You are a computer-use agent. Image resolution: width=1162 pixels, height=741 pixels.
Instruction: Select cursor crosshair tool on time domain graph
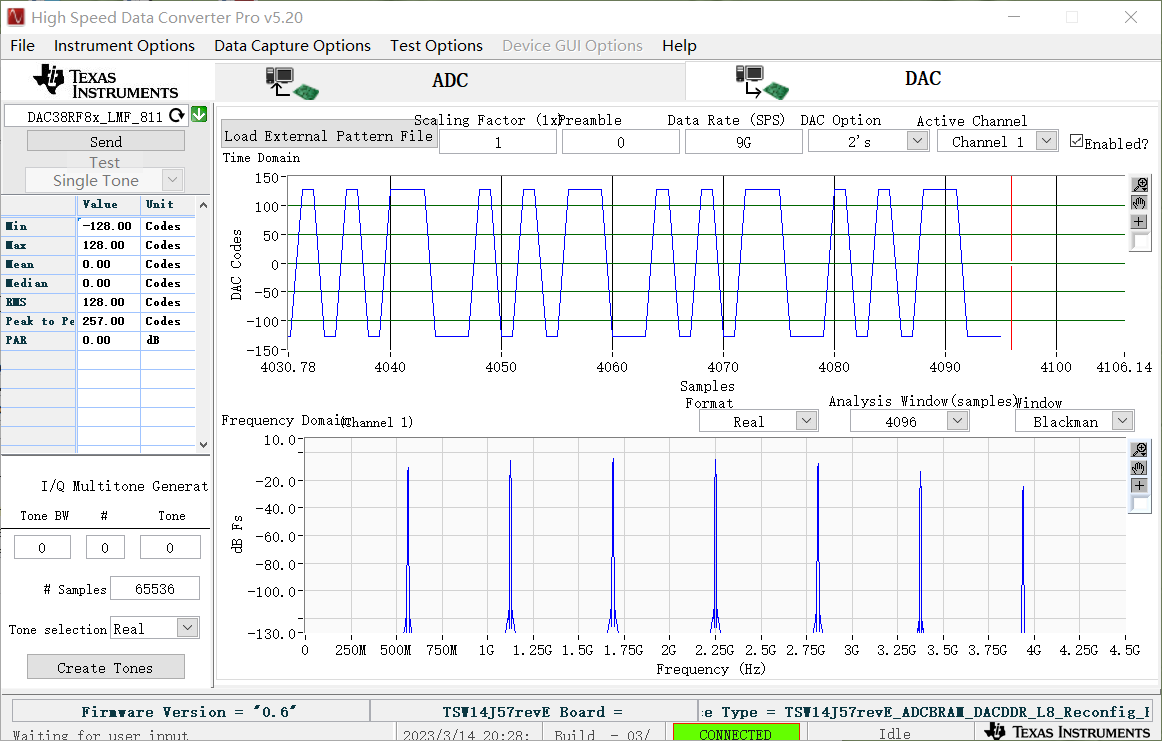point(1140,222)
